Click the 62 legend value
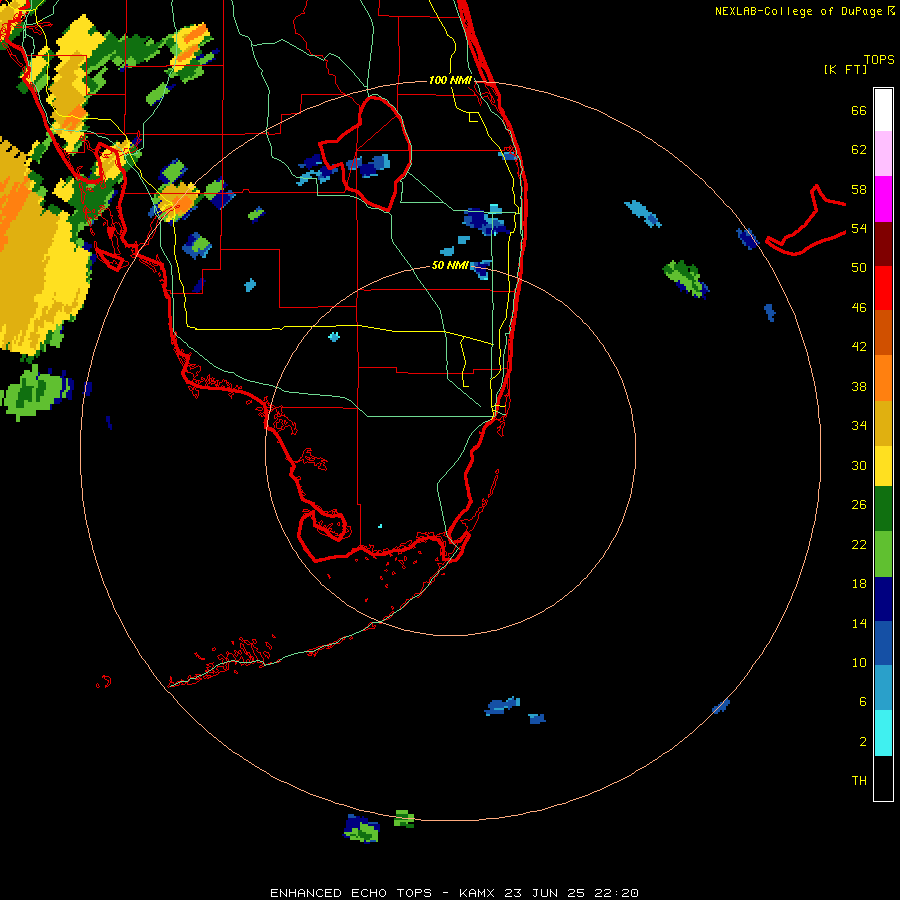The width and height of the screenshot is (900, 900). point(859,150)
